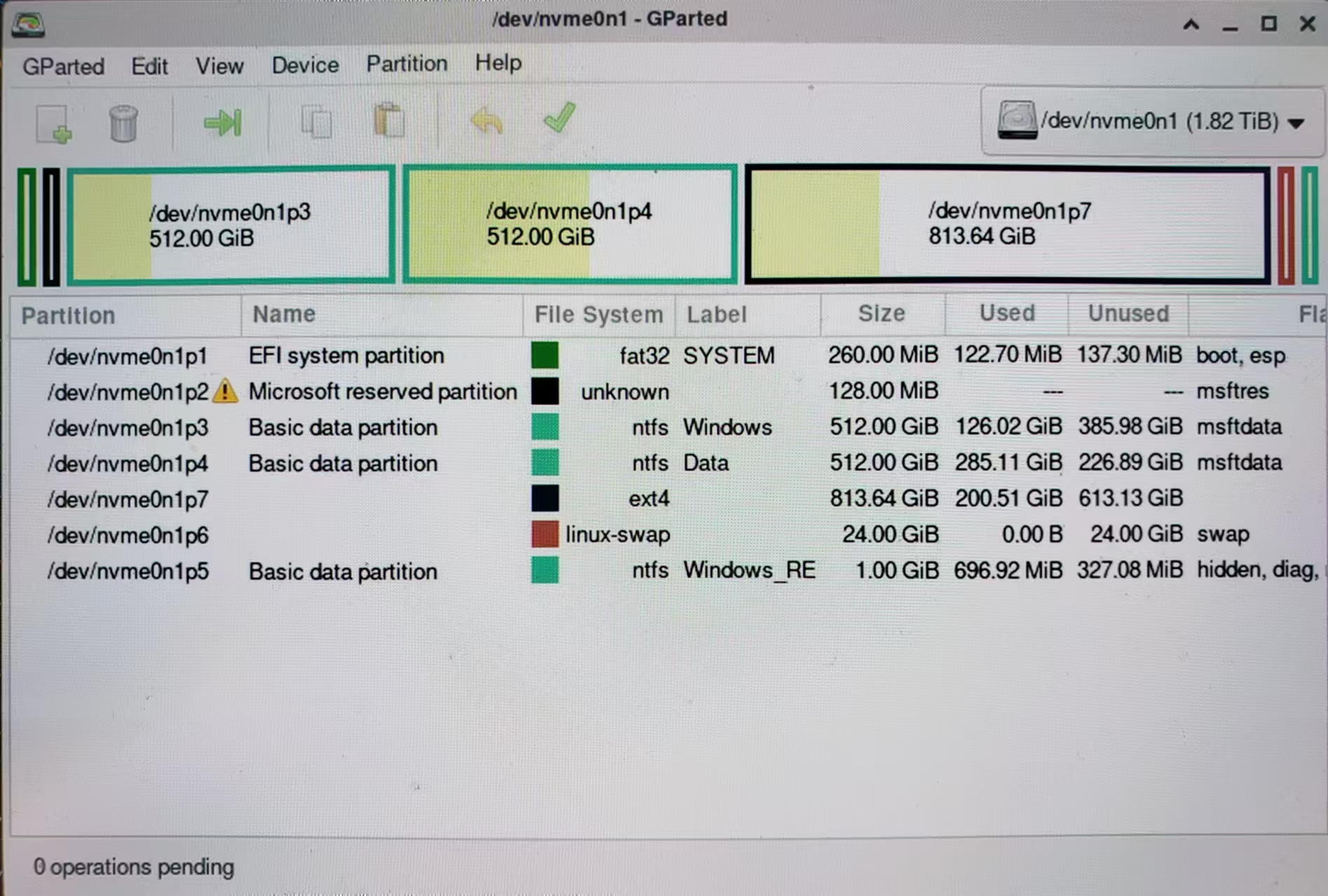The height and width of the screenshot is (896, 1328).
Task: Click the Partition column header
Action: [x=126, y=315]
